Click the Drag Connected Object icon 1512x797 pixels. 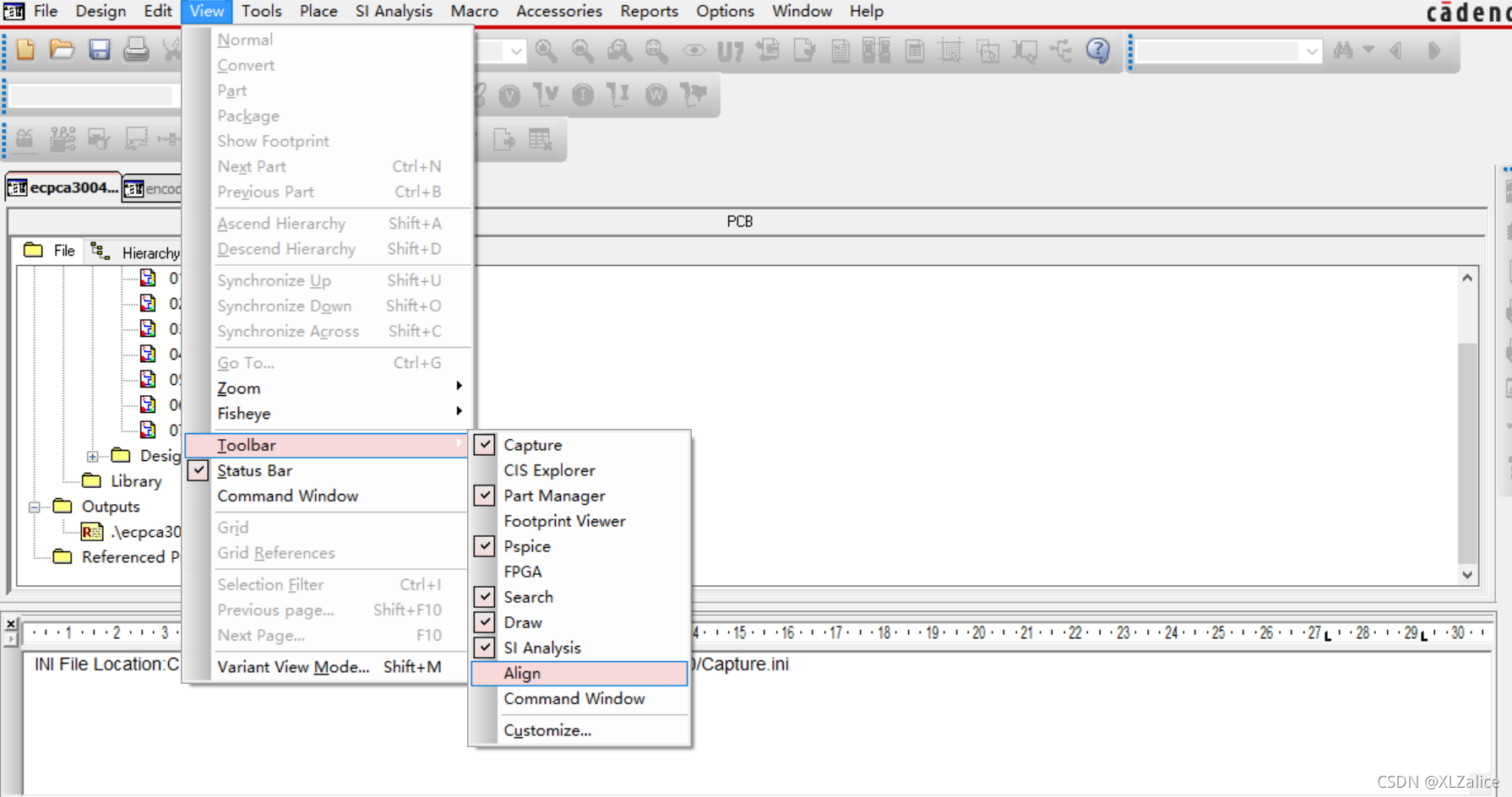(1025, 52)
